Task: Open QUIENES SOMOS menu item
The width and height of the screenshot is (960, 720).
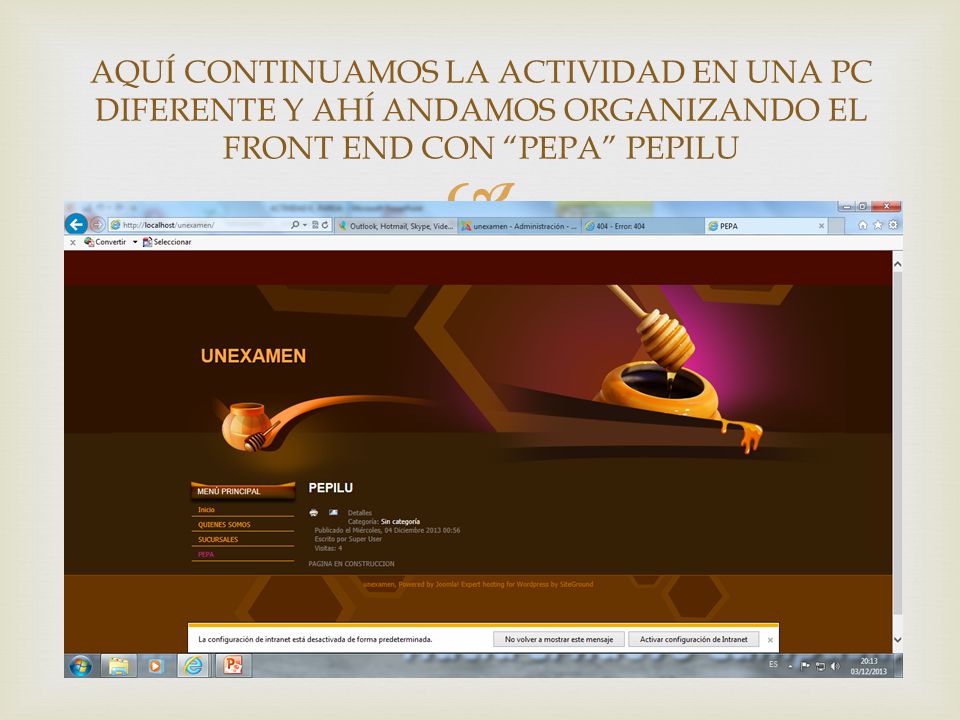Action: pyautogui.click(x=224, y=525)
